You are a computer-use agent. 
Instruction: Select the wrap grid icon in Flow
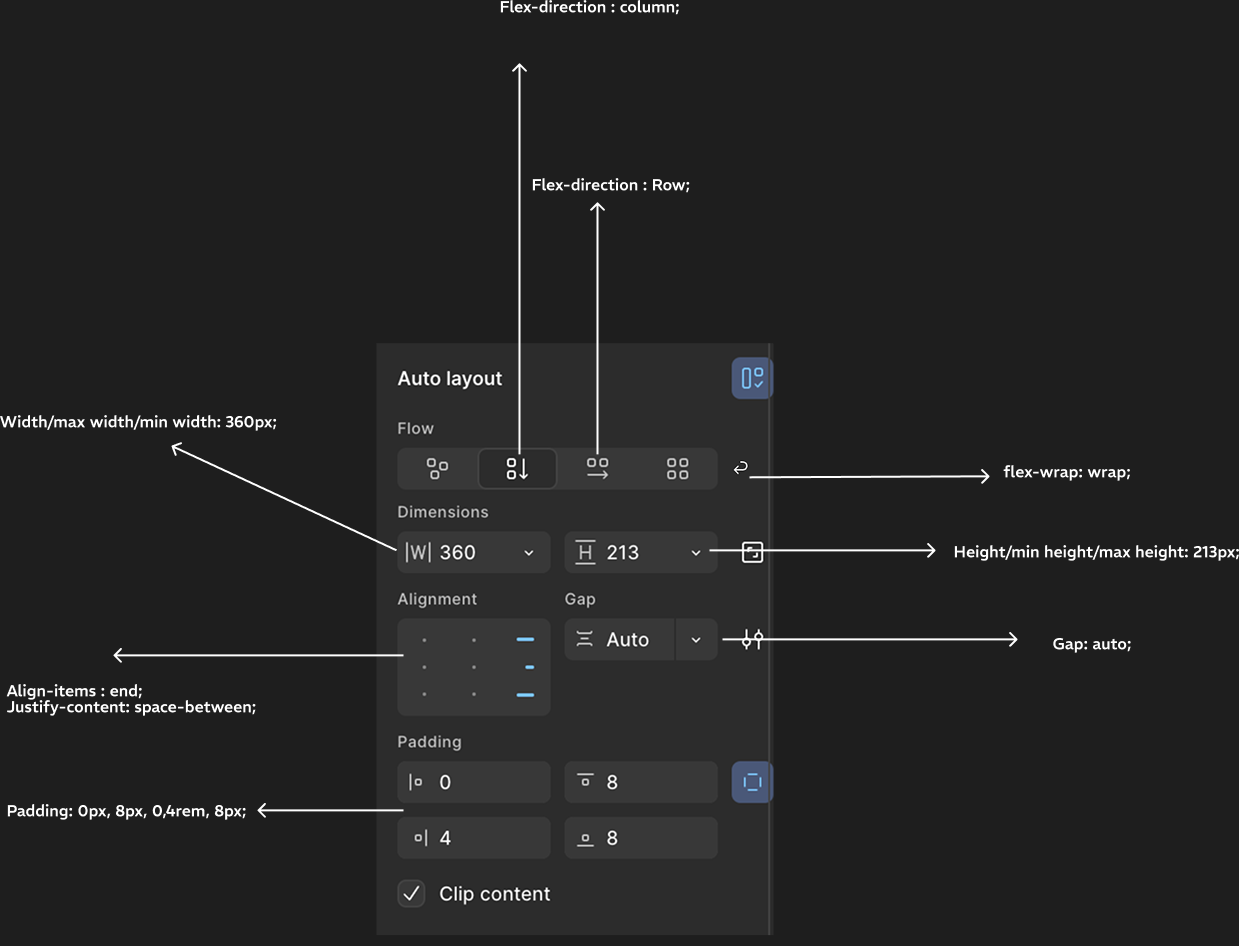[x=677, y=468]
